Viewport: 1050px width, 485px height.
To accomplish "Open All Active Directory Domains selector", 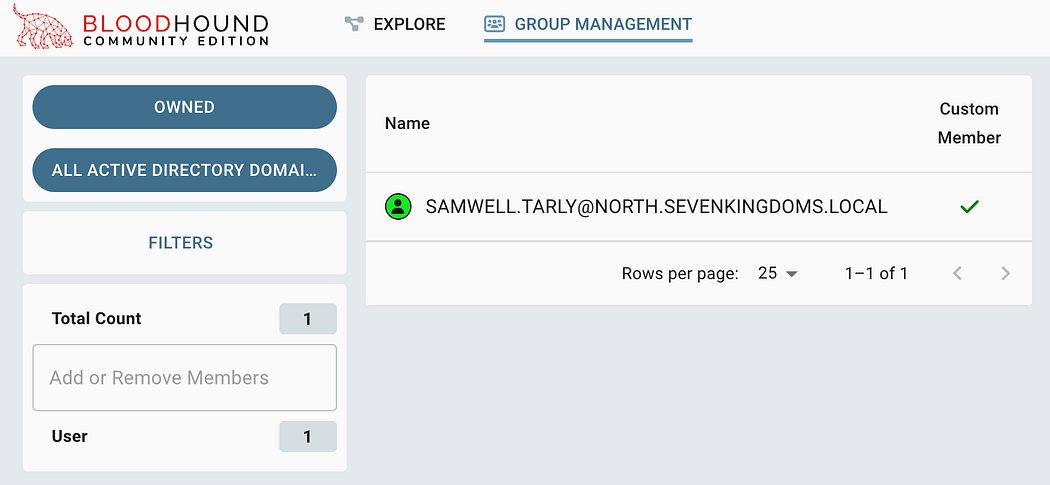I will [185, 170].
